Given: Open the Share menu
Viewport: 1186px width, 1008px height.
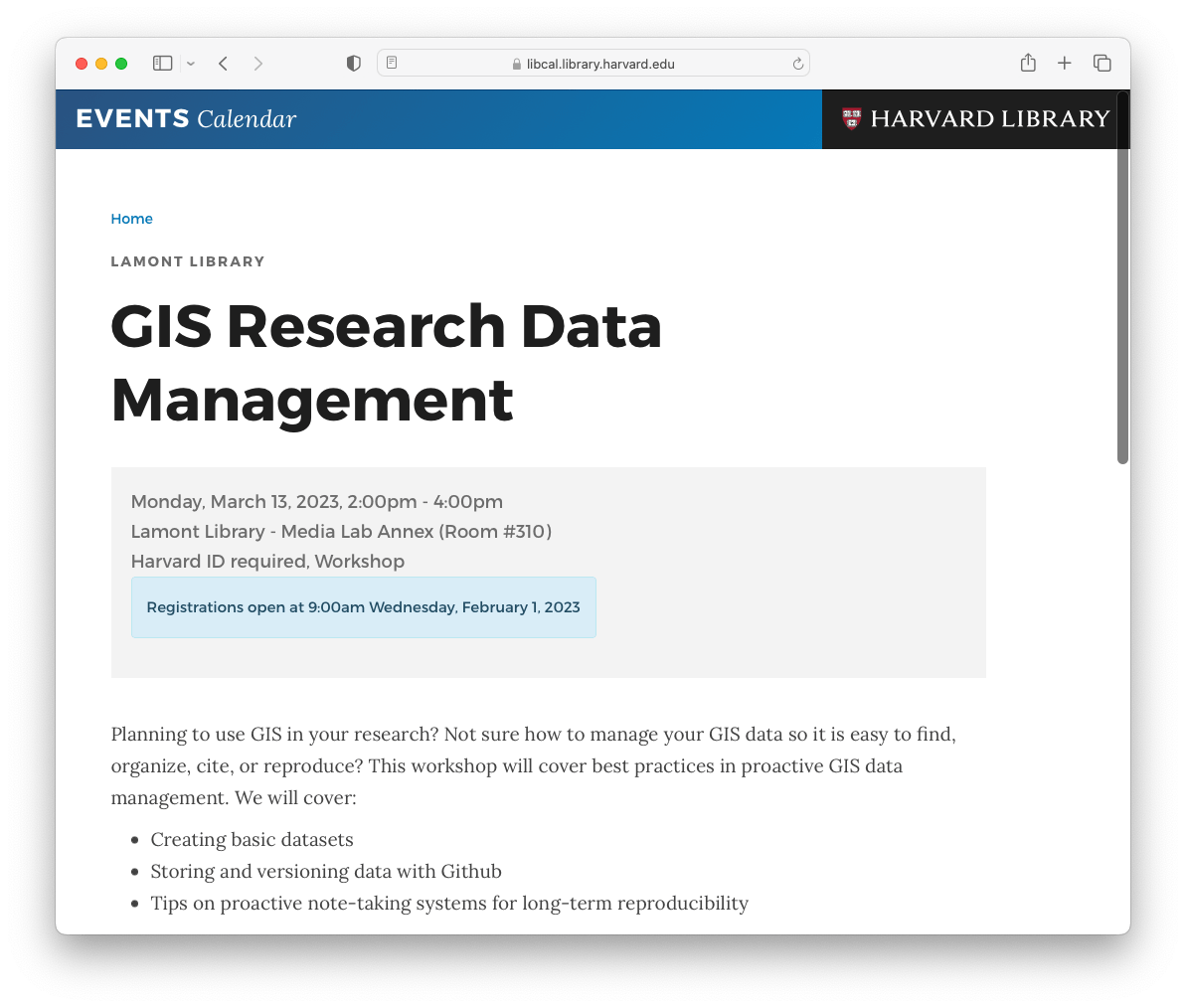Looking at the screenshot, I should pyautogui.click(x=1028, y=63).
